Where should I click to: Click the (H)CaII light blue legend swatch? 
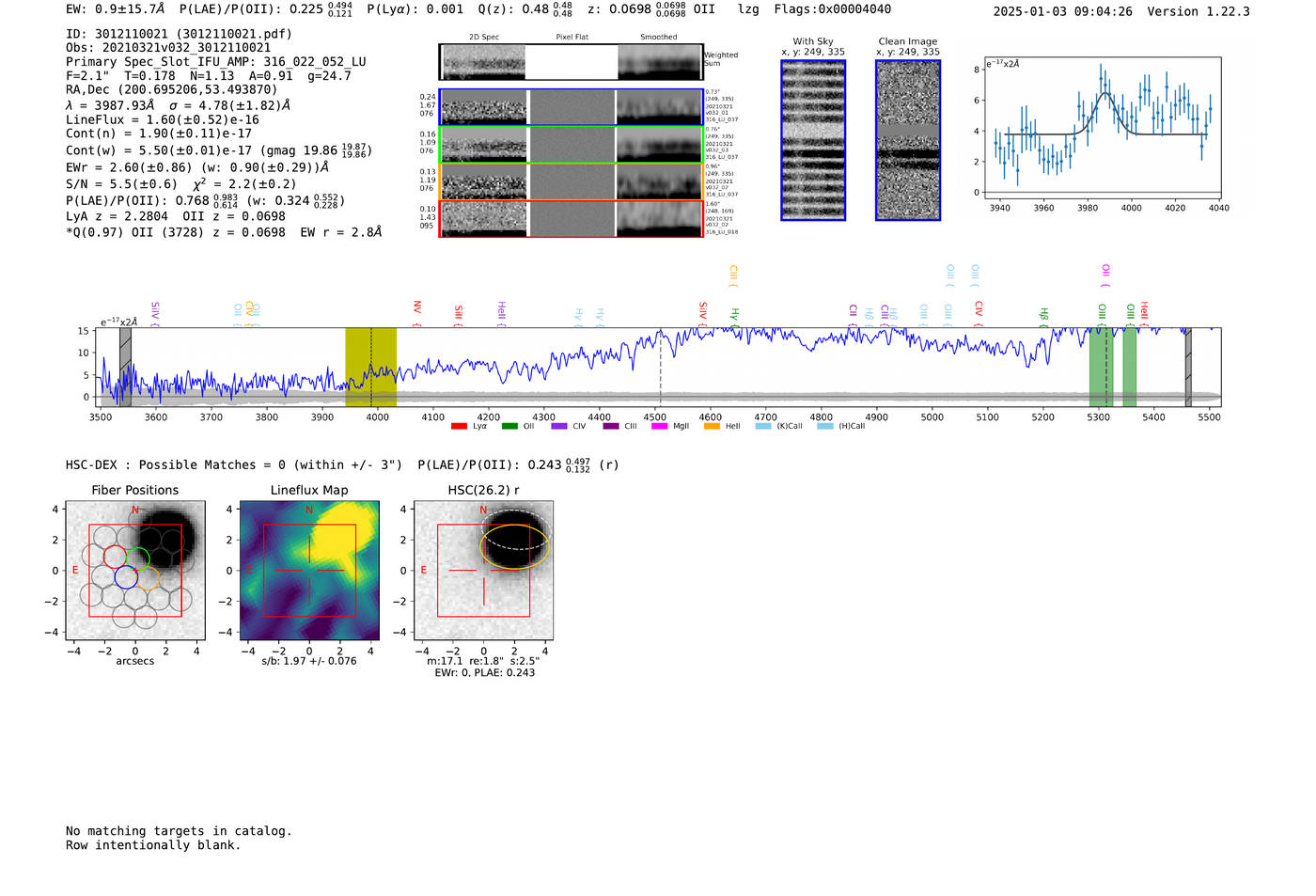pyautogui.click(x=824, y=427)
